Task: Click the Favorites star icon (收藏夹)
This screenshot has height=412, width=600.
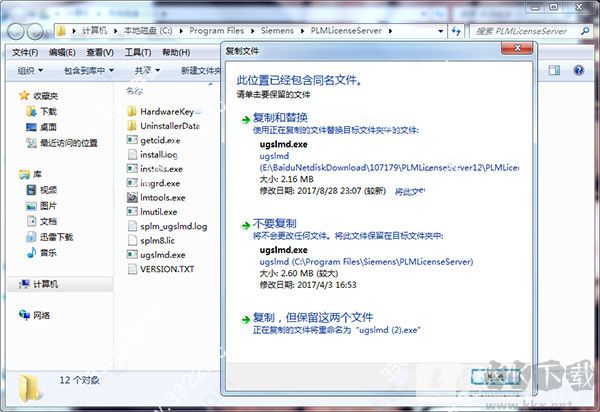Action: click(x=24, y=95)
